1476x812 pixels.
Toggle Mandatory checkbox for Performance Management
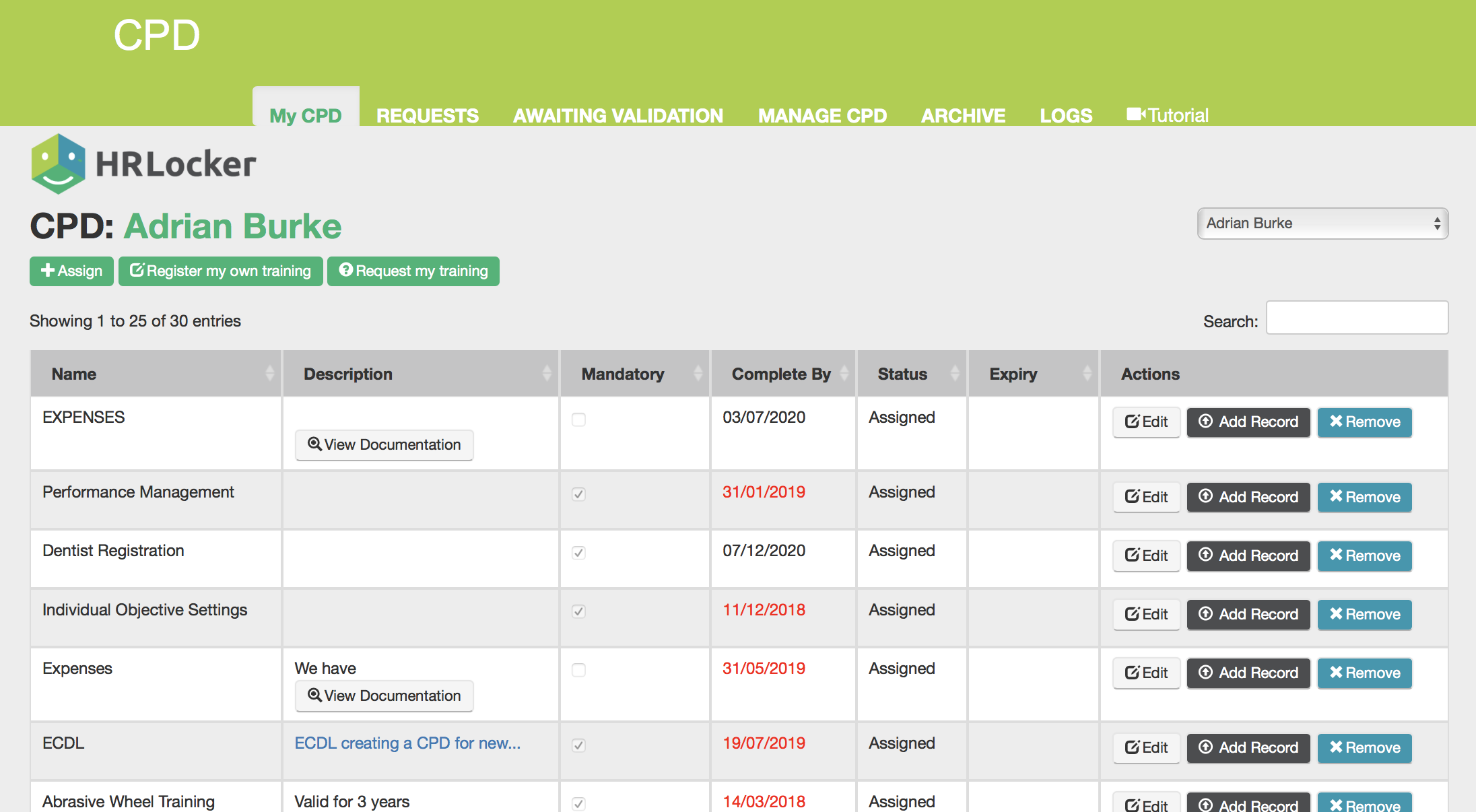click(x=578, y=494)
